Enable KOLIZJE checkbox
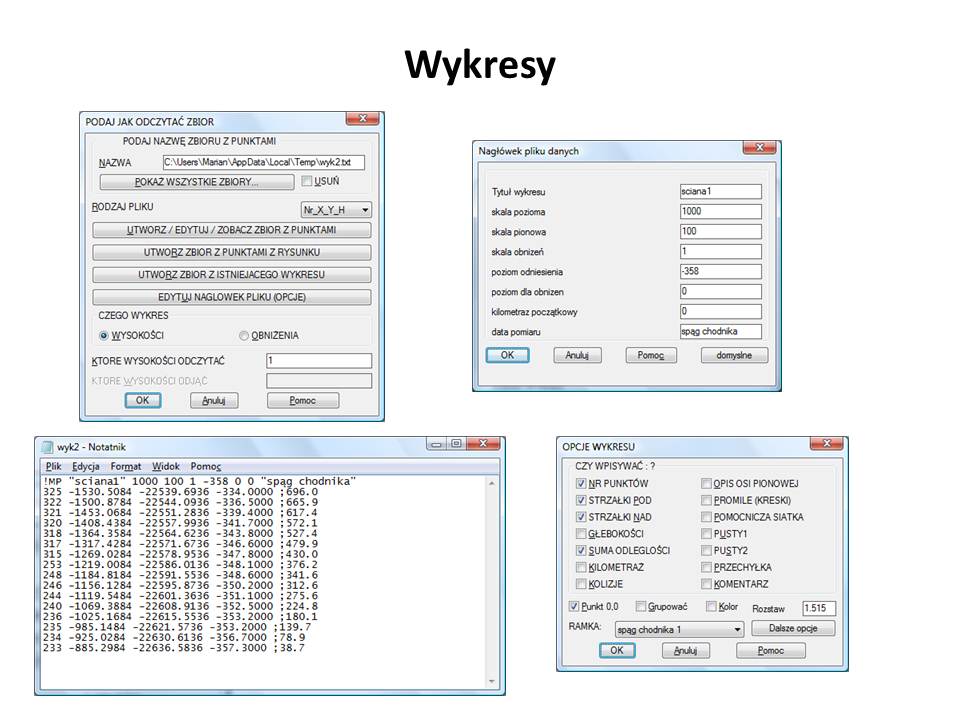 tap(581, 584)
